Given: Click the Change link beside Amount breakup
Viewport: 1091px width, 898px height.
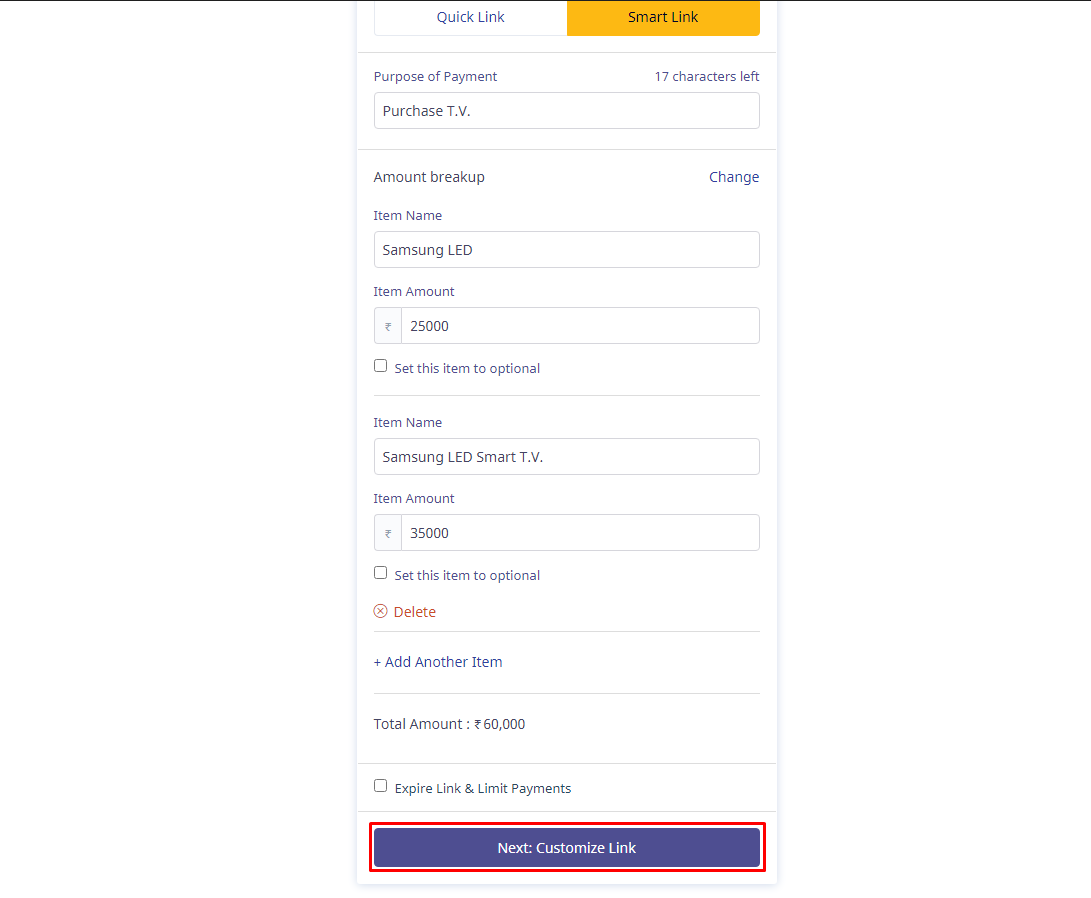Looking at the screenshot, I should coord(734,177).
